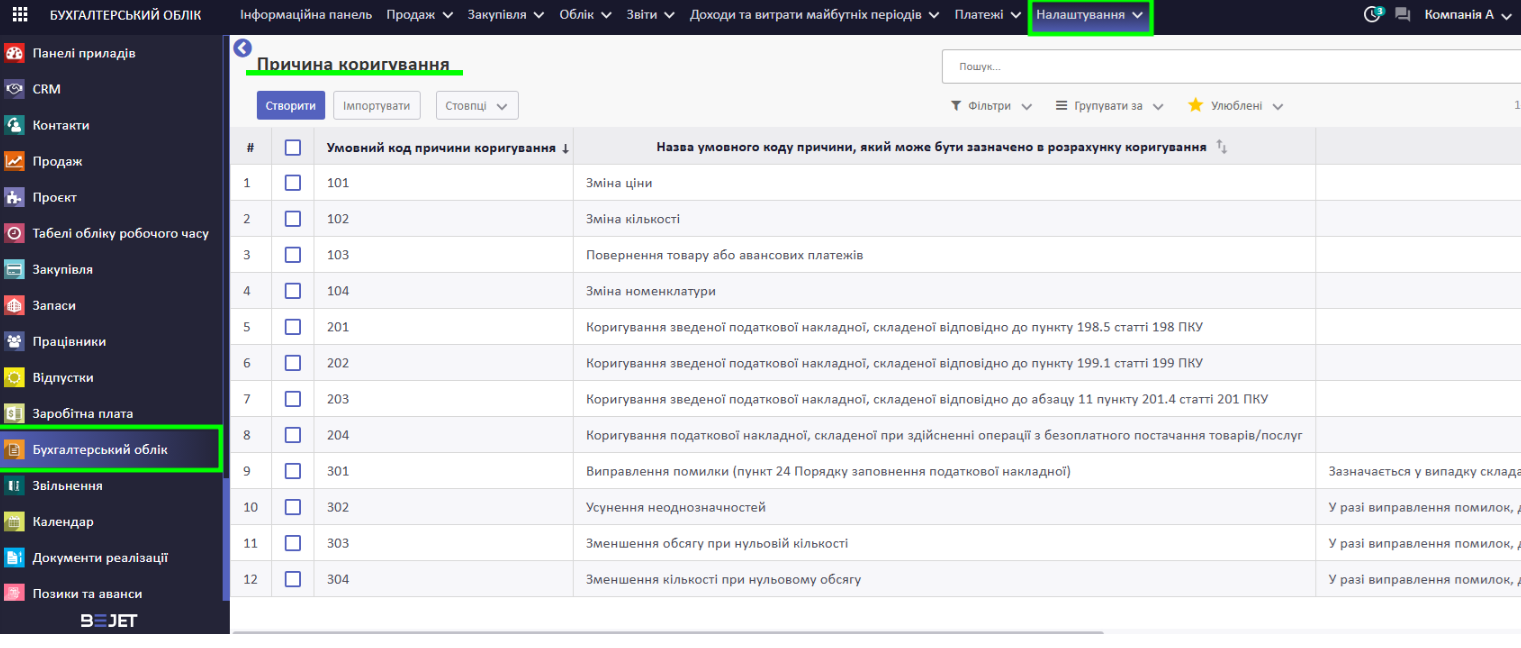Click the Закупівля sidebar icon
Image resolution: width=1521 pixels, height=648 pixels.
[x=14, y=269]
